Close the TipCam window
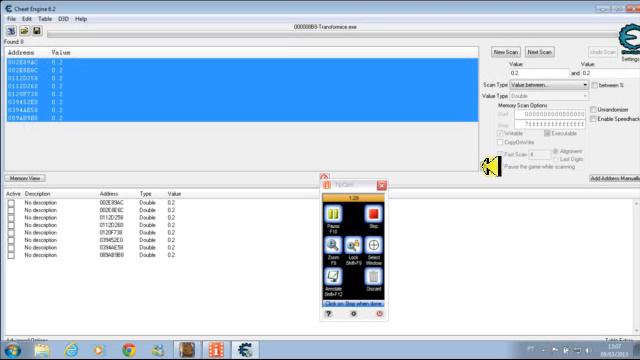This screenshot has width=640, height=360. pos(382,186)
